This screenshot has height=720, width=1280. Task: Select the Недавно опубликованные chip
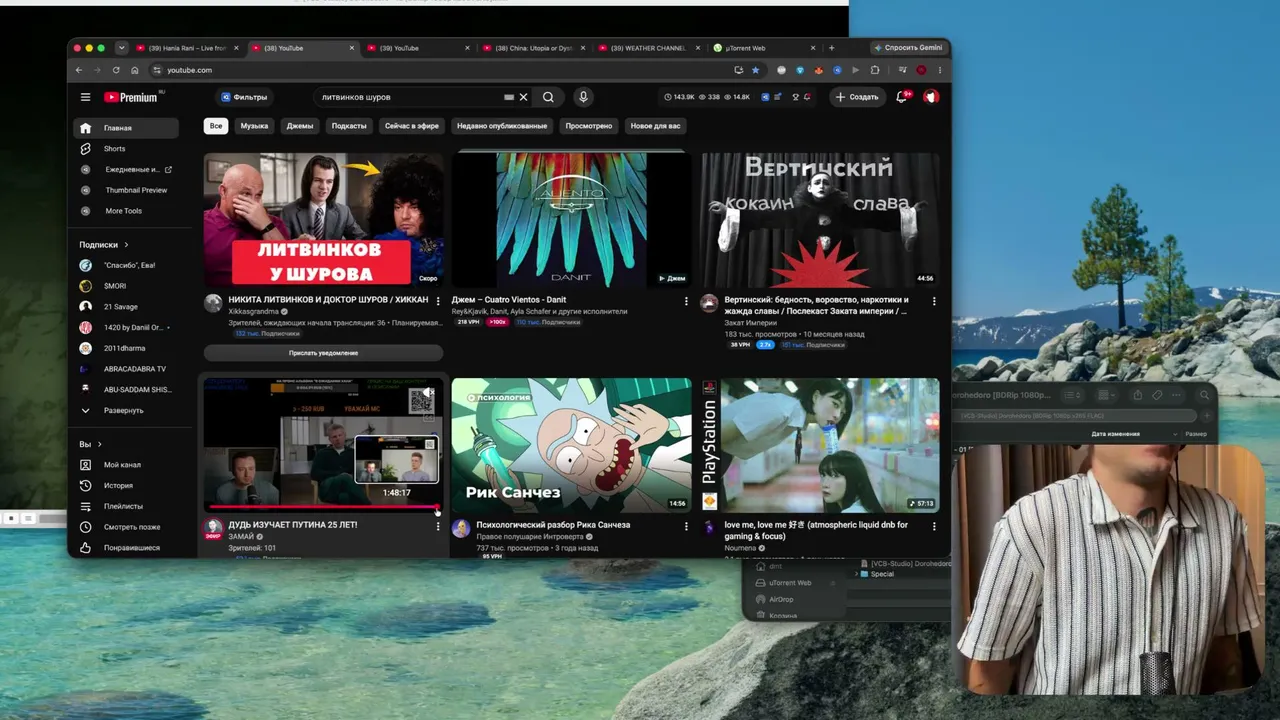click(x=502, y=126)
